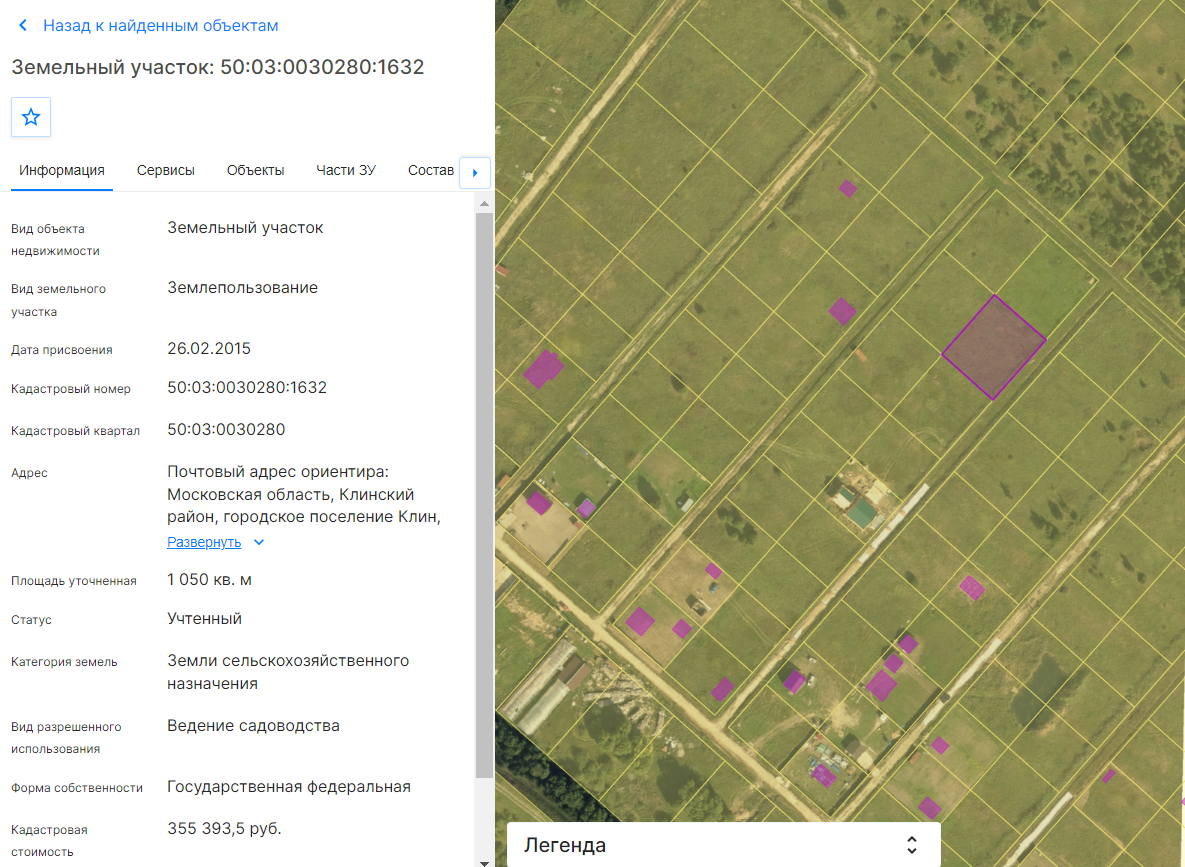Switch to the Информация tab
The image size is (1185, 867).
tap(62, 170)
